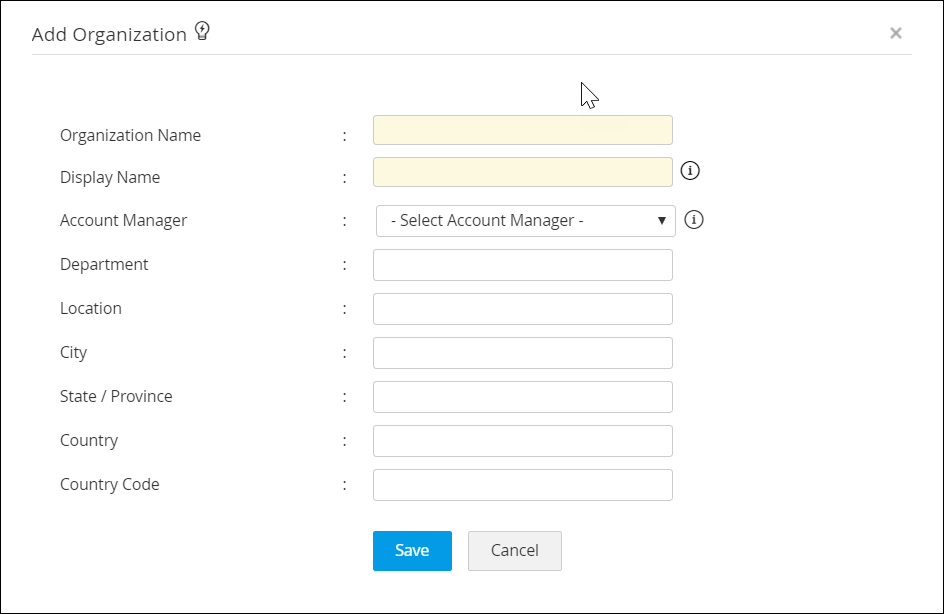Cancel adding the organization
The height and width of the screenshot is (614, 944).
click(x=514, y=550)
